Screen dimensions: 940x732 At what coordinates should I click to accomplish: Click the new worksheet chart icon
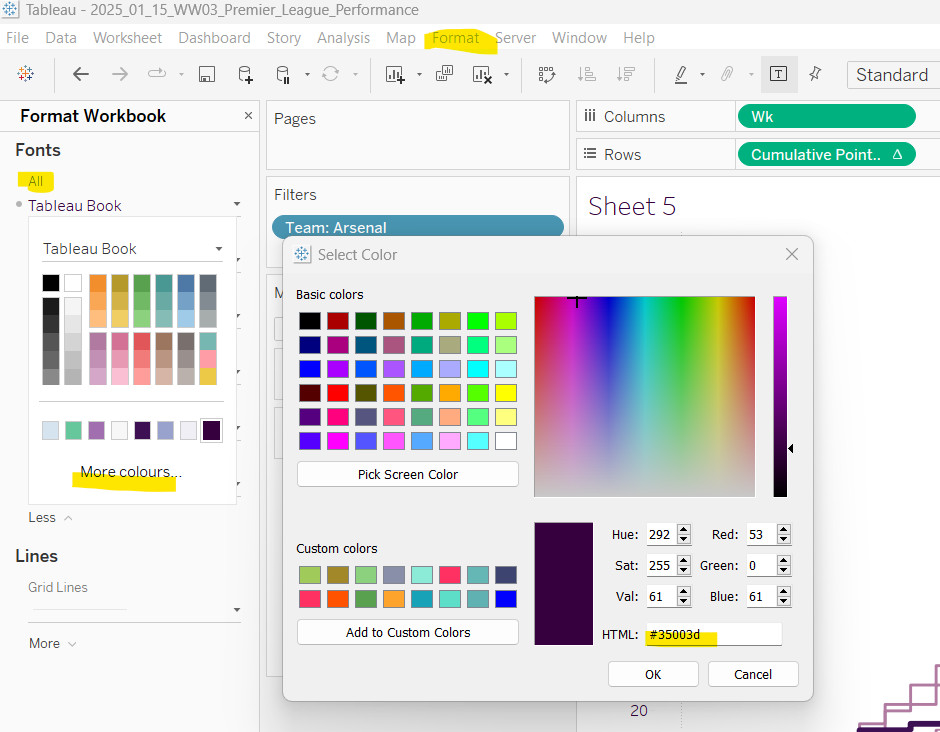coord(395,74)
